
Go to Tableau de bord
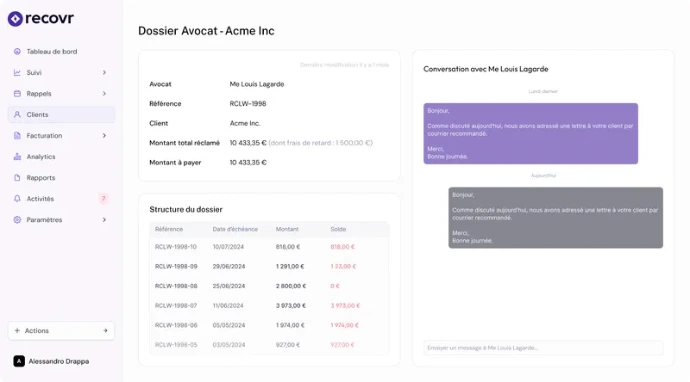[61, 51]
